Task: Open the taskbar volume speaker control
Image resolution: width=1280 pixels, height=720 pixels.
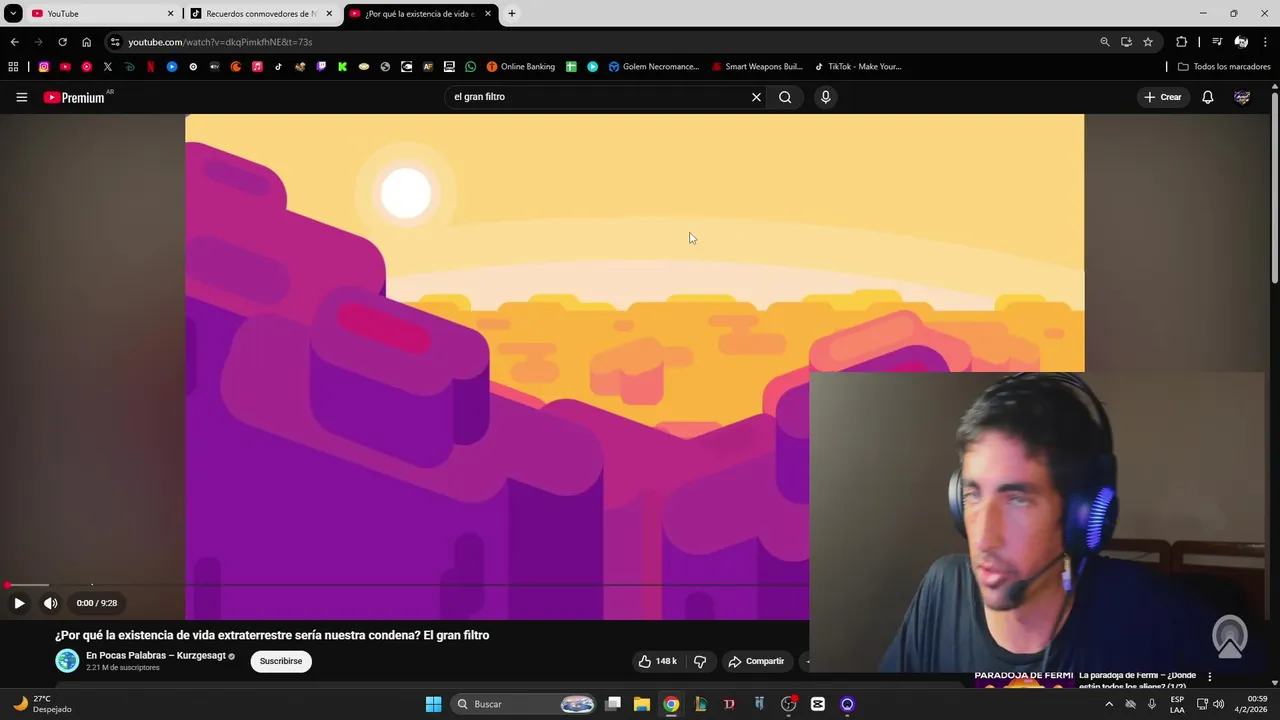Action: coord(1218,704)
